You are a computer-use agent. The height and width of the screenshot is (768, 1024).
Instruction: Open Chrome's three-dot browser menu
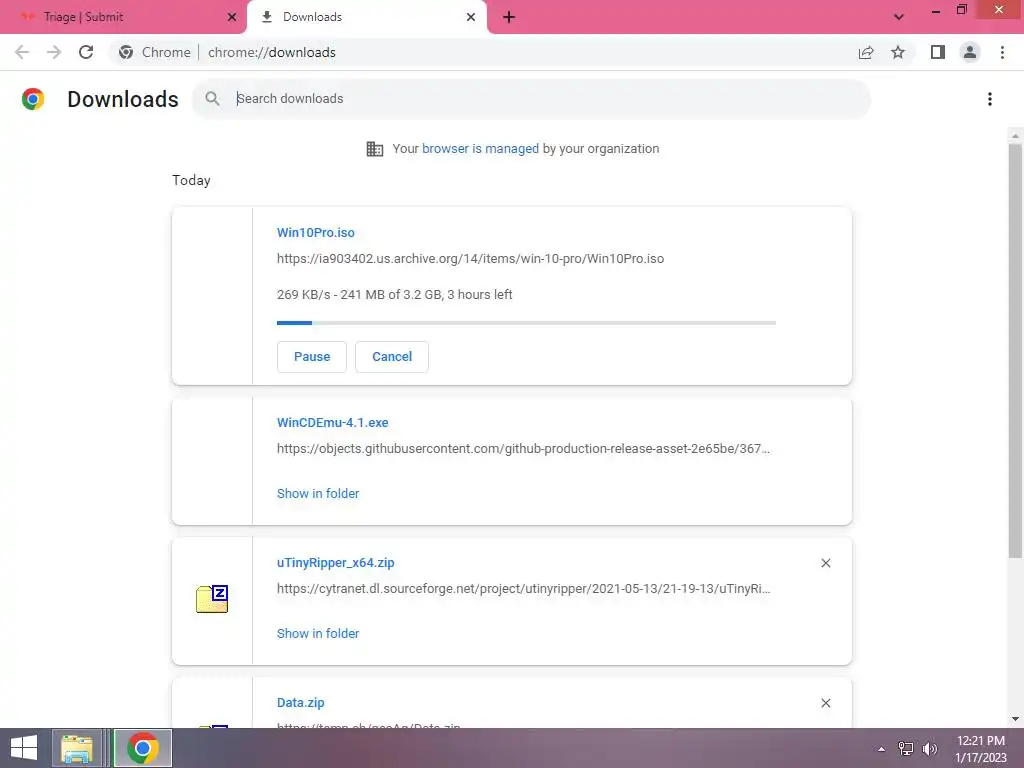coord(1002,52)
